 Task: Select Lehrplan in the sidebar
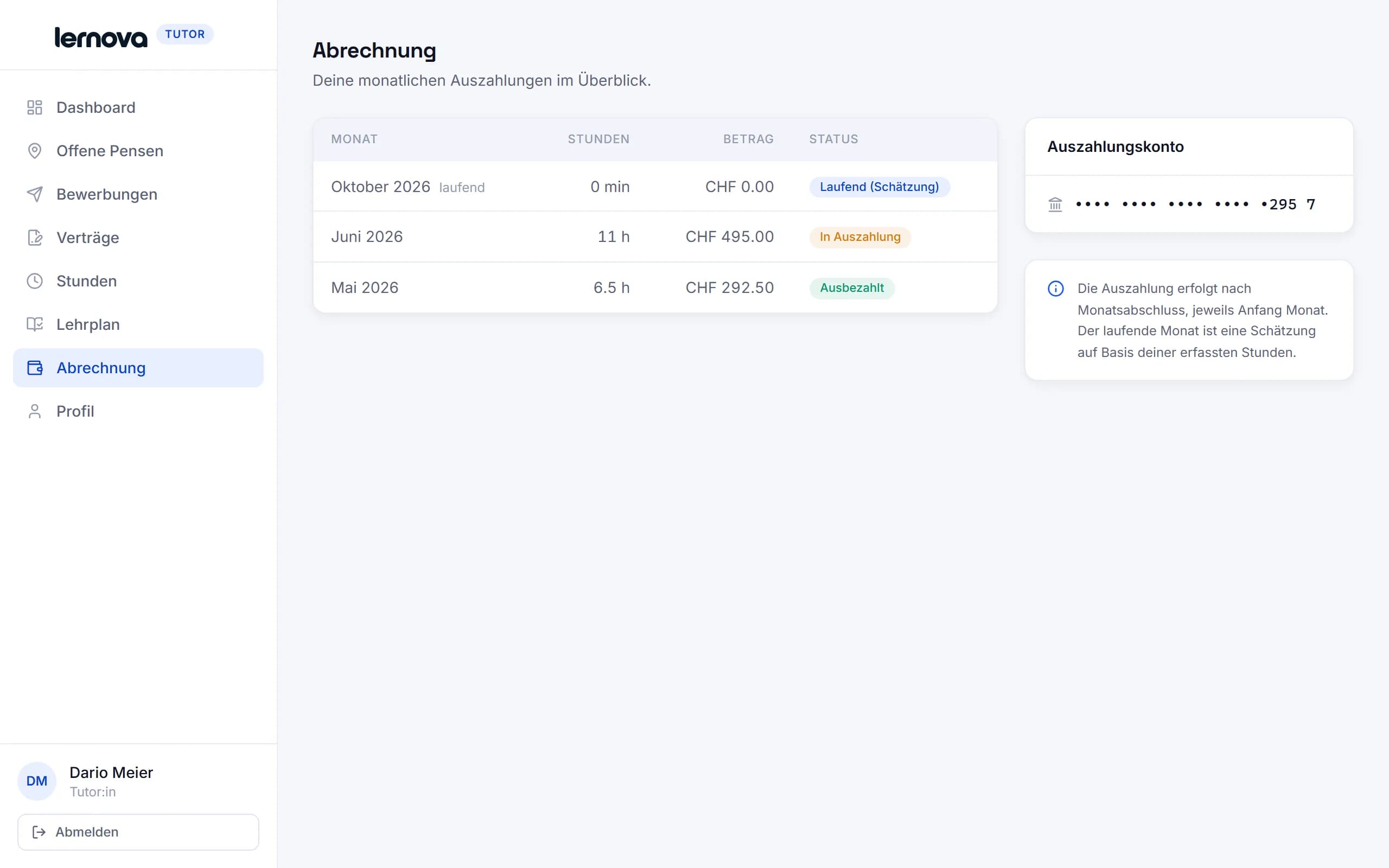point(138,324)
